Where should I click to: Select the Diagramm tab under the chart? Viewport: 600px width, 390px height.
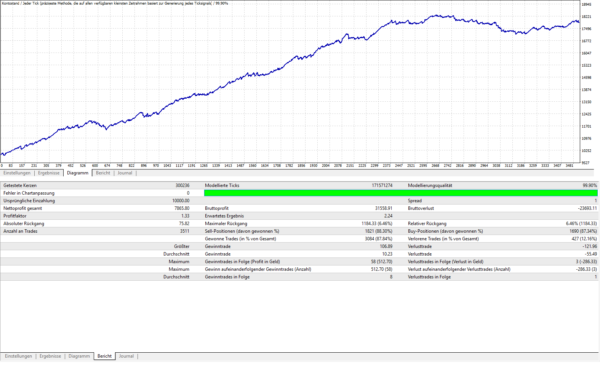[x=78, y=173]
